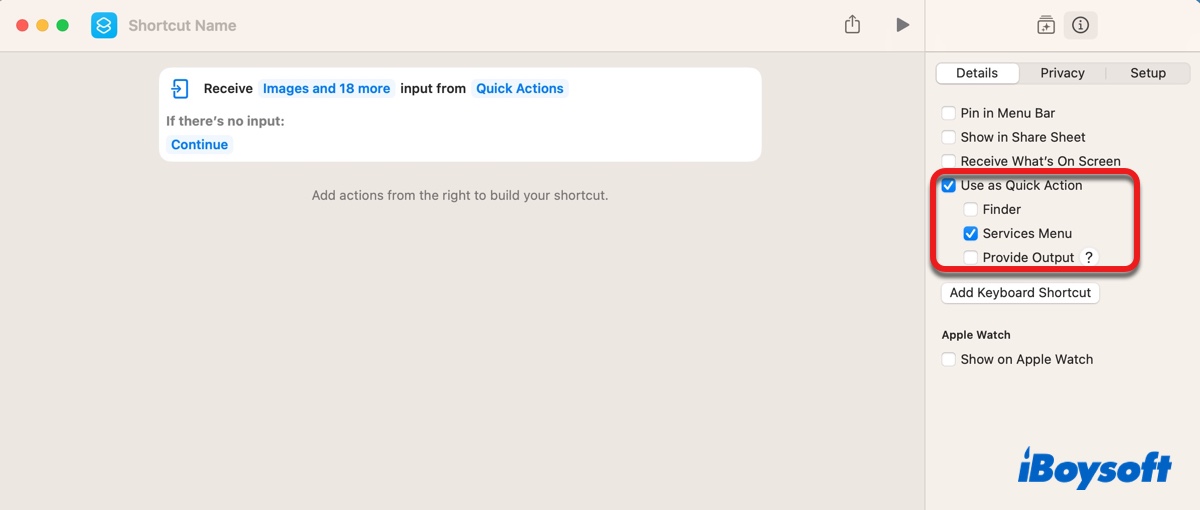Open the 'Images and 18 more' input types
1200x510 pixels.
[x=326, y=89]
